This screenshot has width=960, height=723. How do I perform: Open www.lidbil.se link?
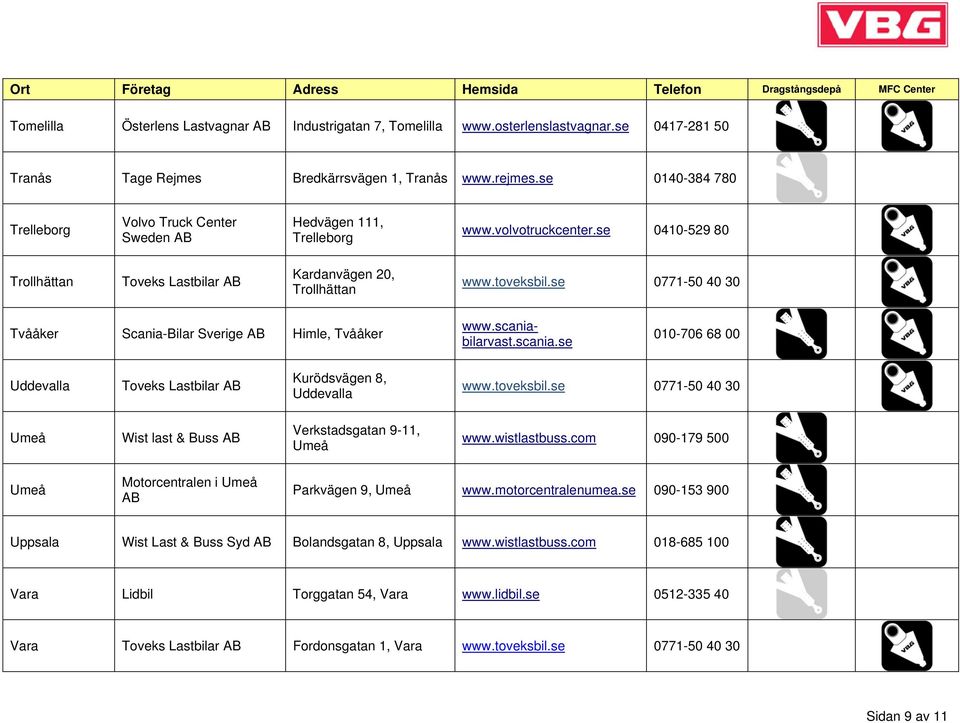tap(500, 594)
